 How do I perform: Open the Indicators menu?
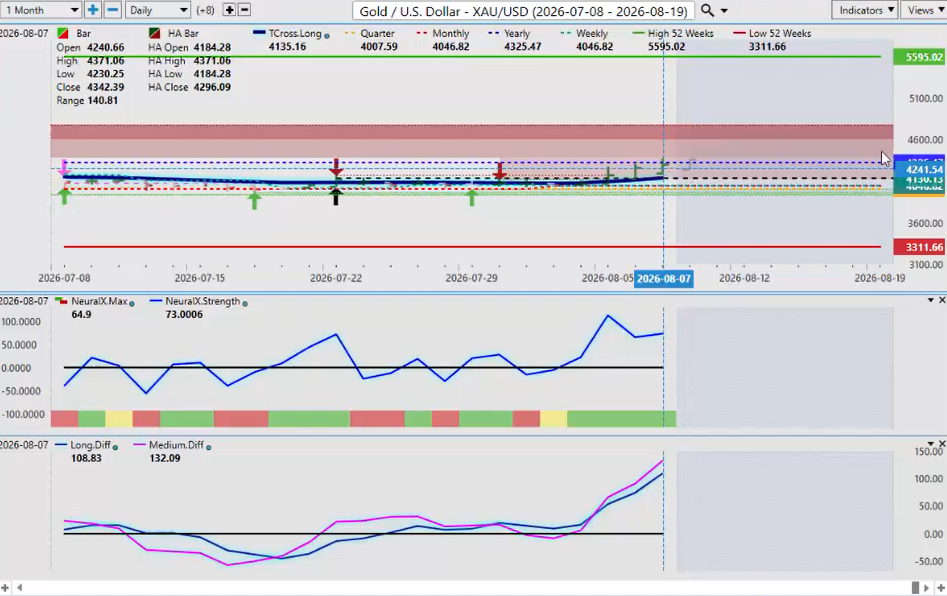[865, 10]
